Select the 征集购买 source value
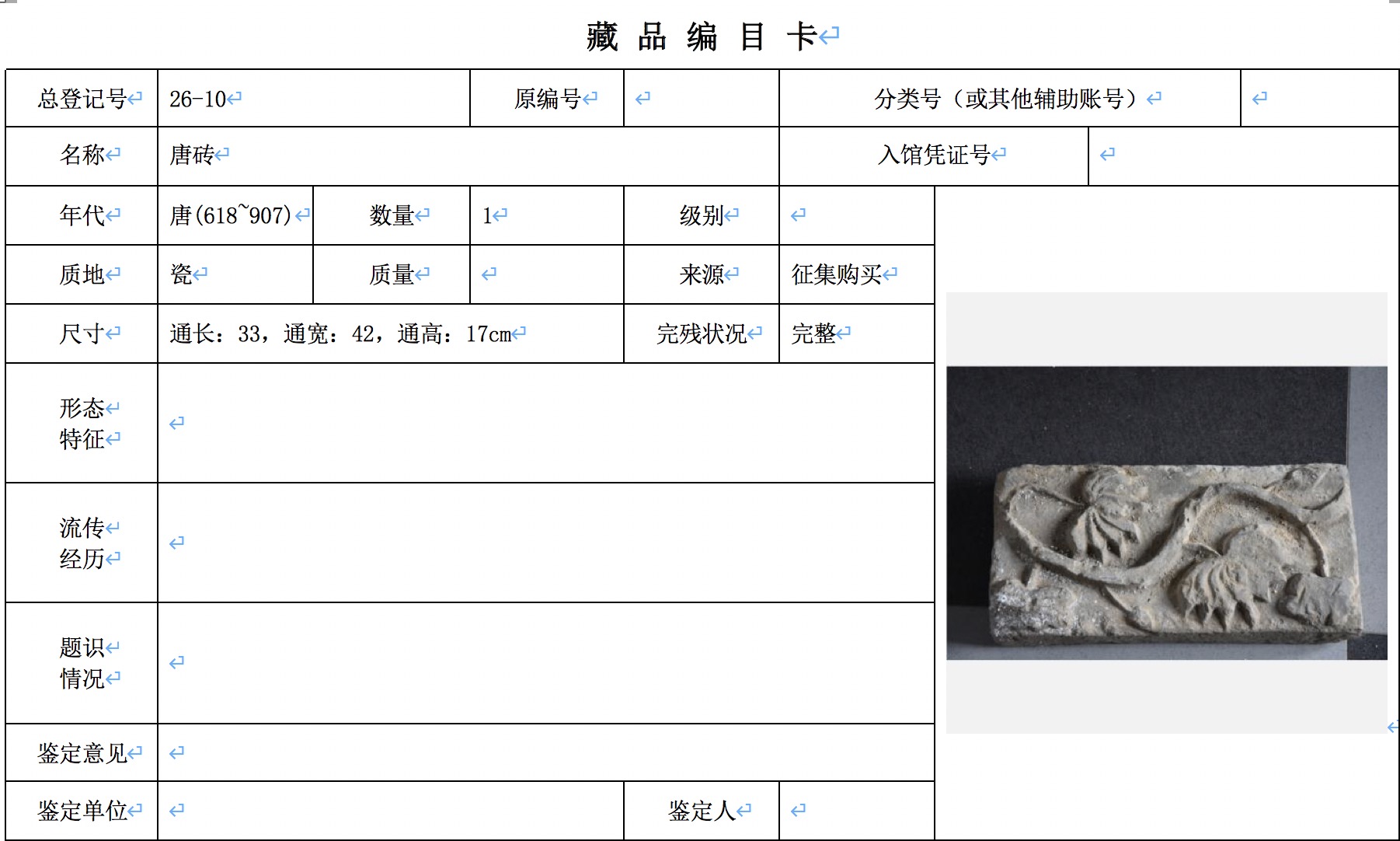The width and height of the screenshot is (1400, 841). tap(837, 274)
